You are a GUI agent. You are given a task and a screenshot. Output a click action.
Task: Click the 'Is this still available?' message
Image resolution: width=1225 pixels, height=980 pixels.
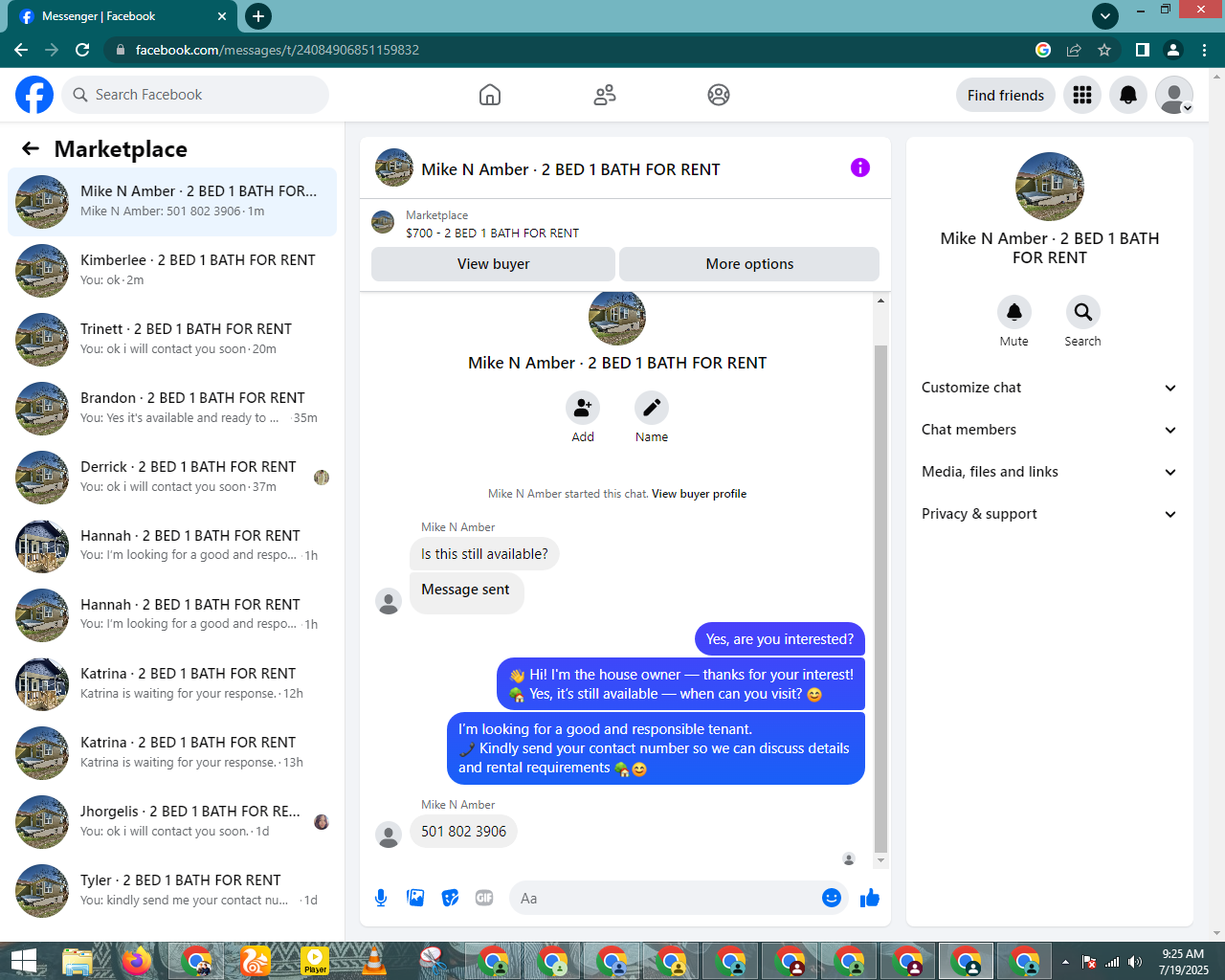tap(484, 554)
